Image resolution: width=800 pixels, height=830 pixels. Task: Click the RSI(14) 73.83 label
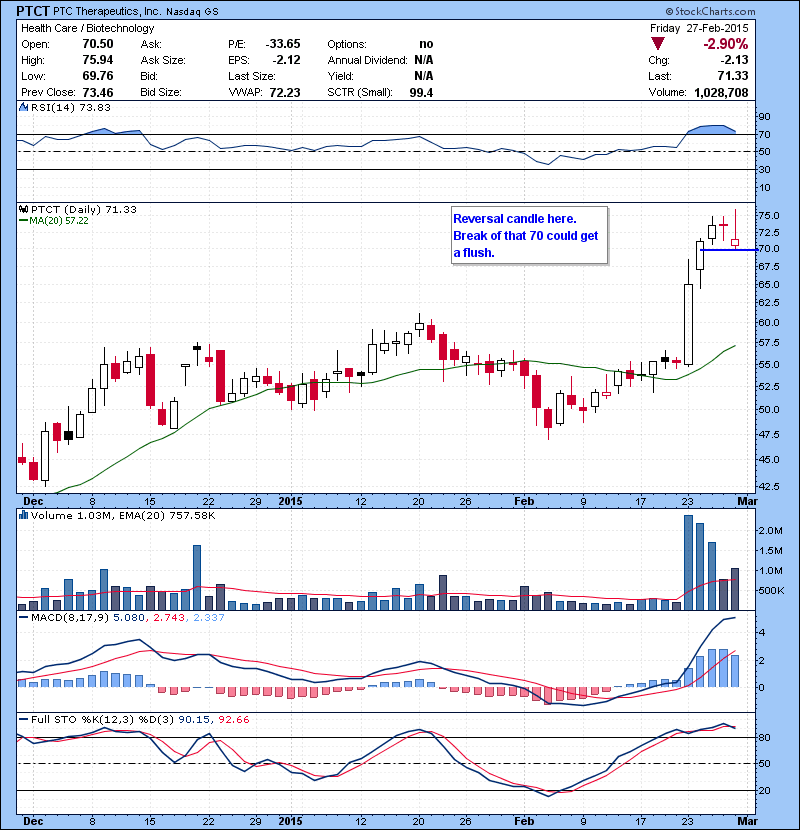click(x=71, y=107)
